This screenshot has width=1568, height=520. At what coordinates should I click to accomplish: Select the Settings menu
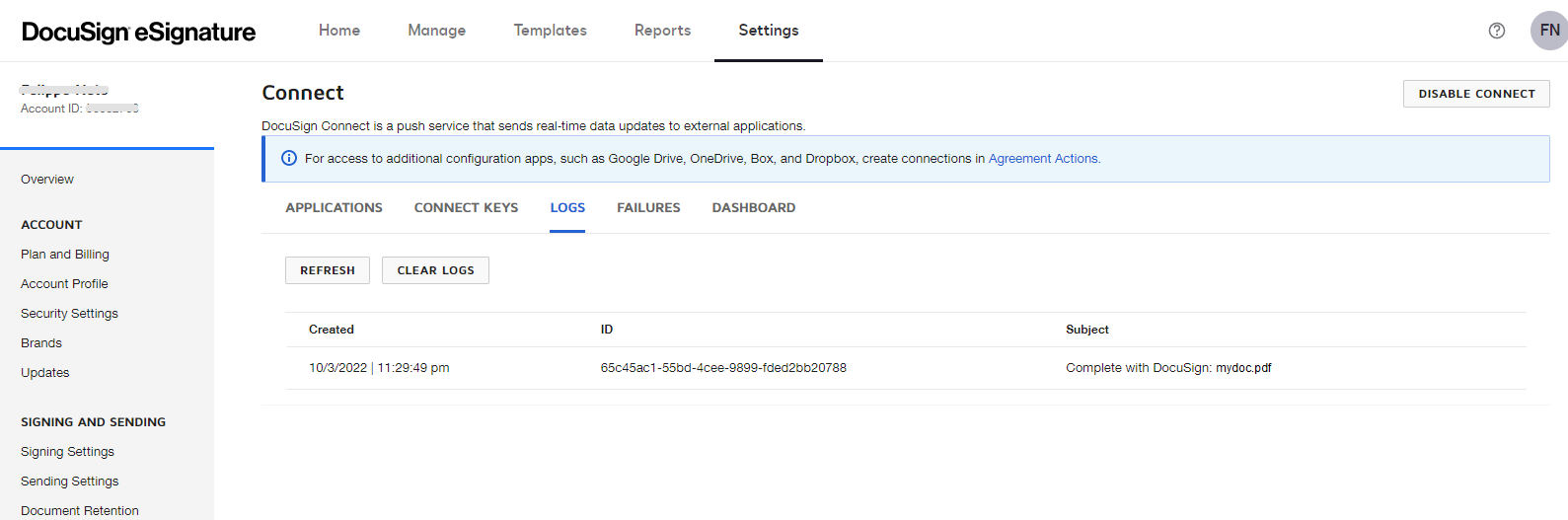coord(769,31)
